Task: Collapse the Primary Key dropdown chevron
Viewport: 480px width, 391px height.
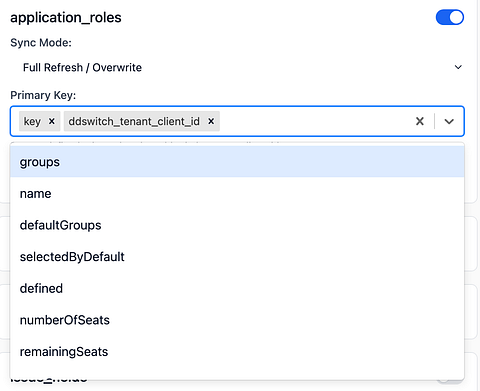Action: pyautogui.click(x=449, y=121)
